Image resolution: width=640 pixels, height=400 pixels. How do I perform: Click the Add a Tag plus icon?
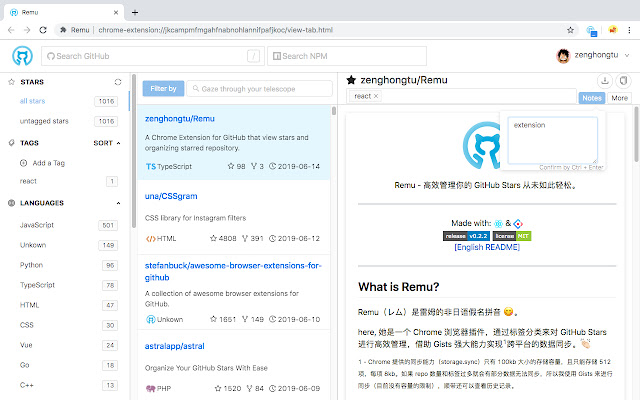[x=24, y=163]
